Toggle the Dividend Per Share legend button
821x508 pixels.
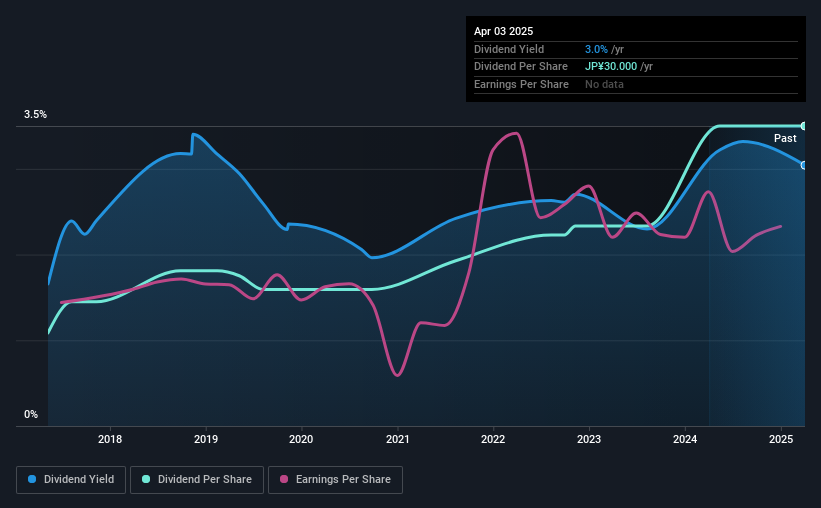click(x=197, y=480)
